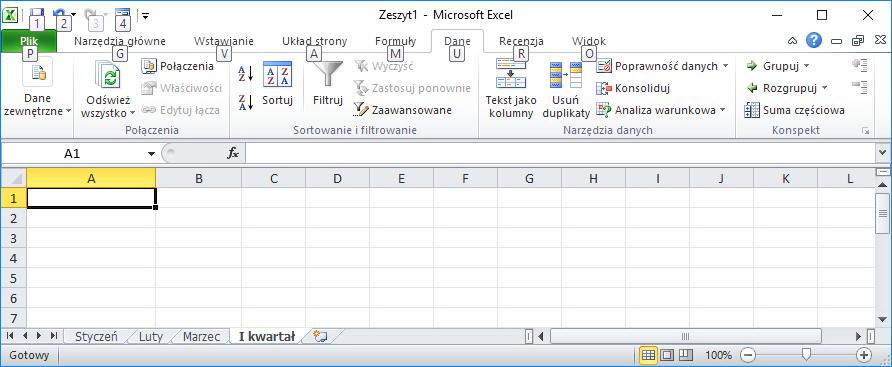Minimize the ribbon caret icon
This screenshot has height=367, width=892.
coord(792,41)
